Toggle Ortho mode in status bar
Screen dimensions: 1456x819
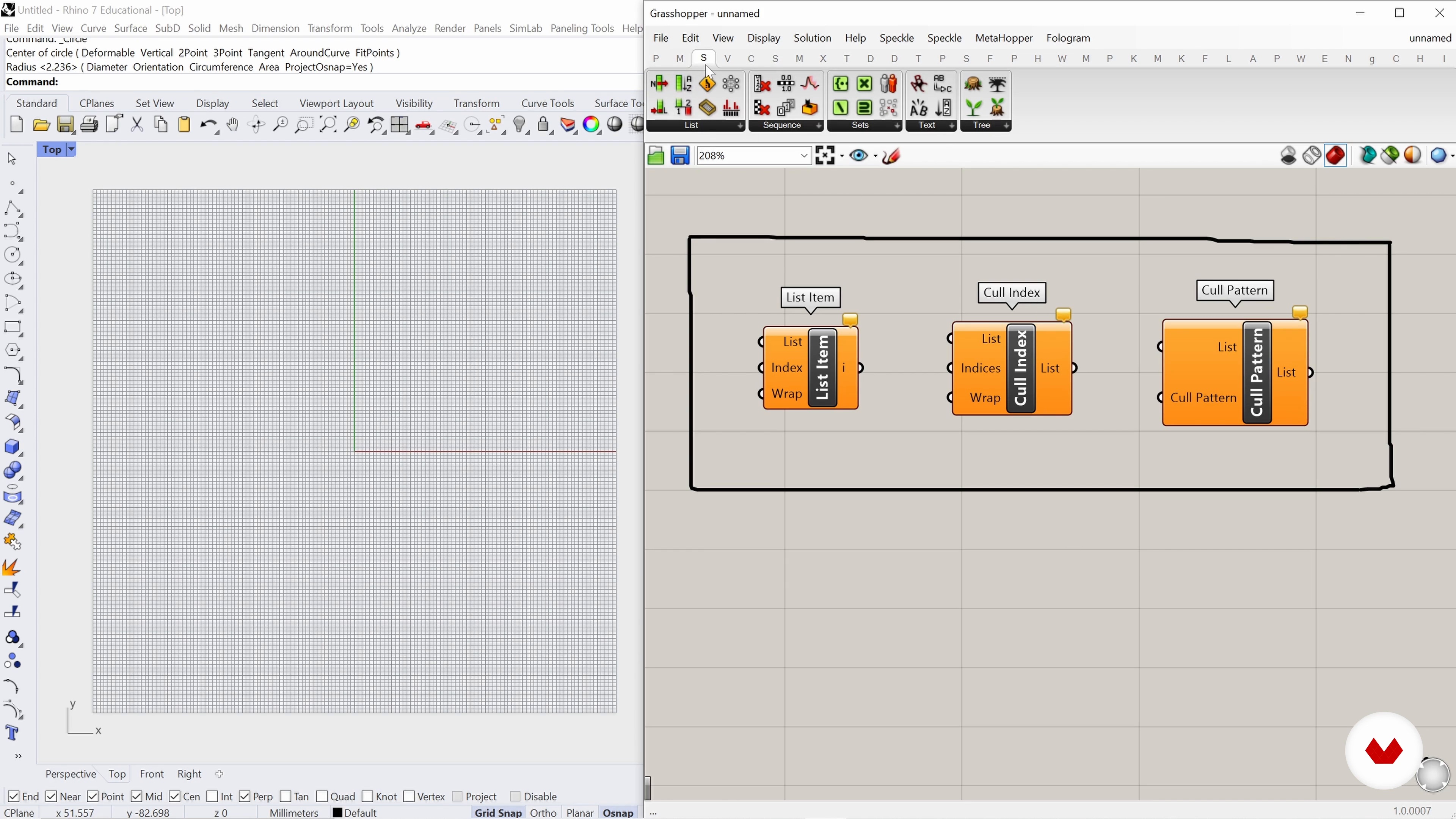[543, 813]
